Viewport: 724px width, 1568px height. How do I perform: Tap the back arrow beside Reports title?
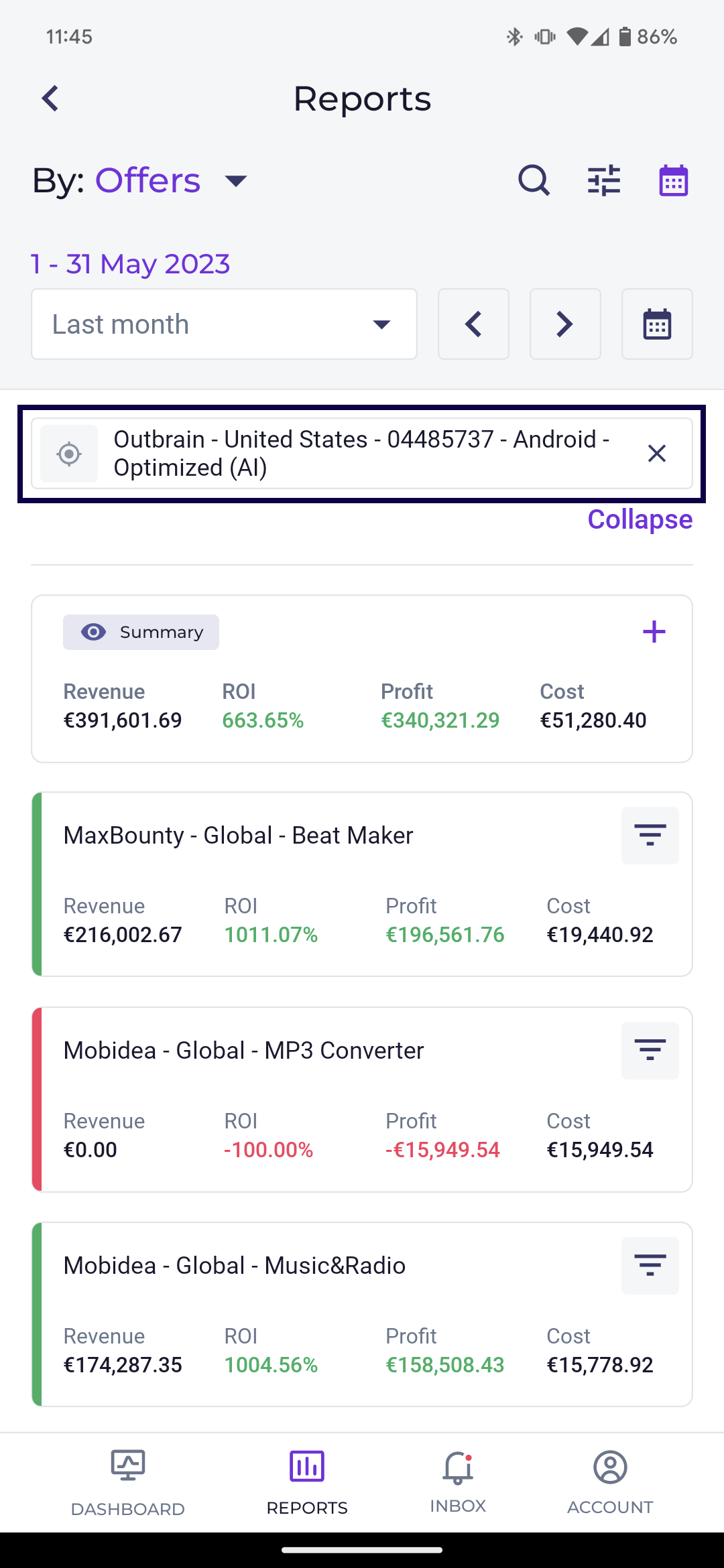(51, 99)
